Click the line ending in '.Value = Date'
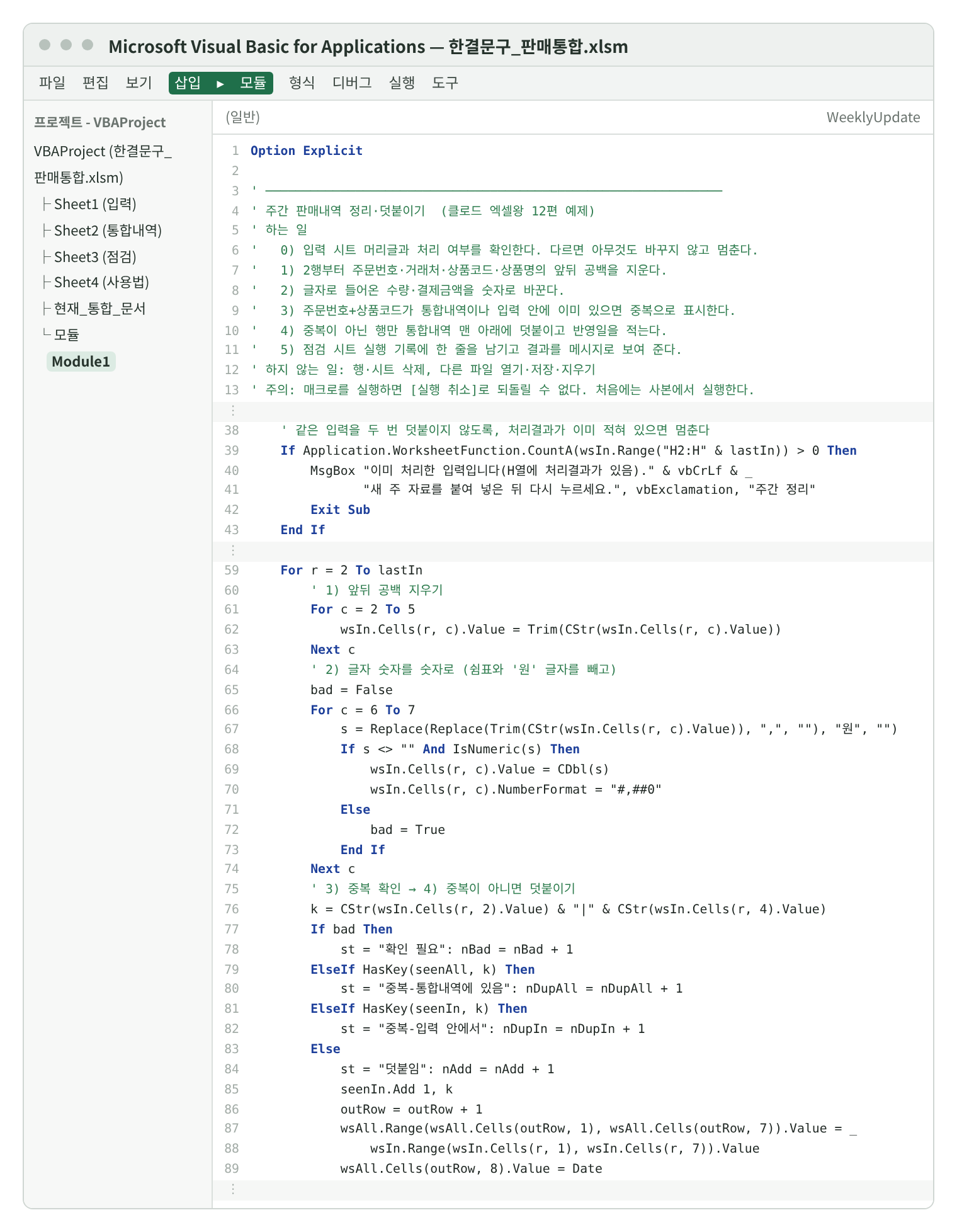This screenshot has width=957, height=1232. [x=471, y=1168]
